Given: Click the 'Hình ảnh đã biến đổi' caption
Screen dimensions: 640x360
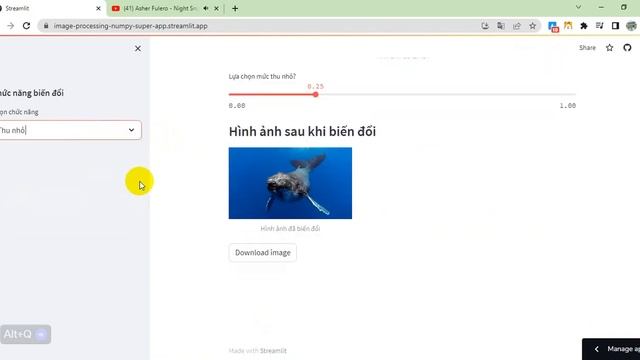Looking at the screenshot, I should click(x=290, y=229).
